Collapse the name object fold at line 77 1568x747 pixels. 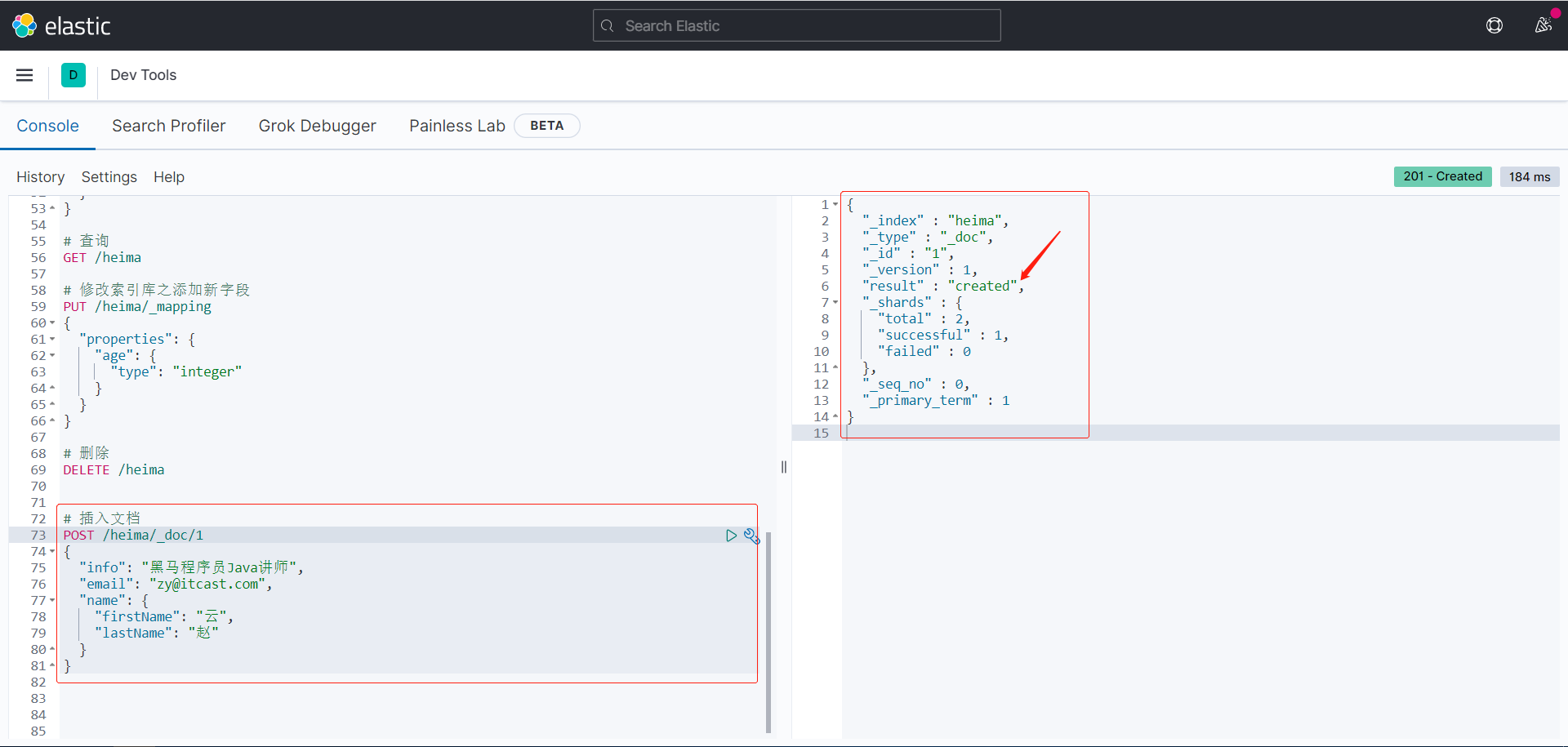[52, 601]
